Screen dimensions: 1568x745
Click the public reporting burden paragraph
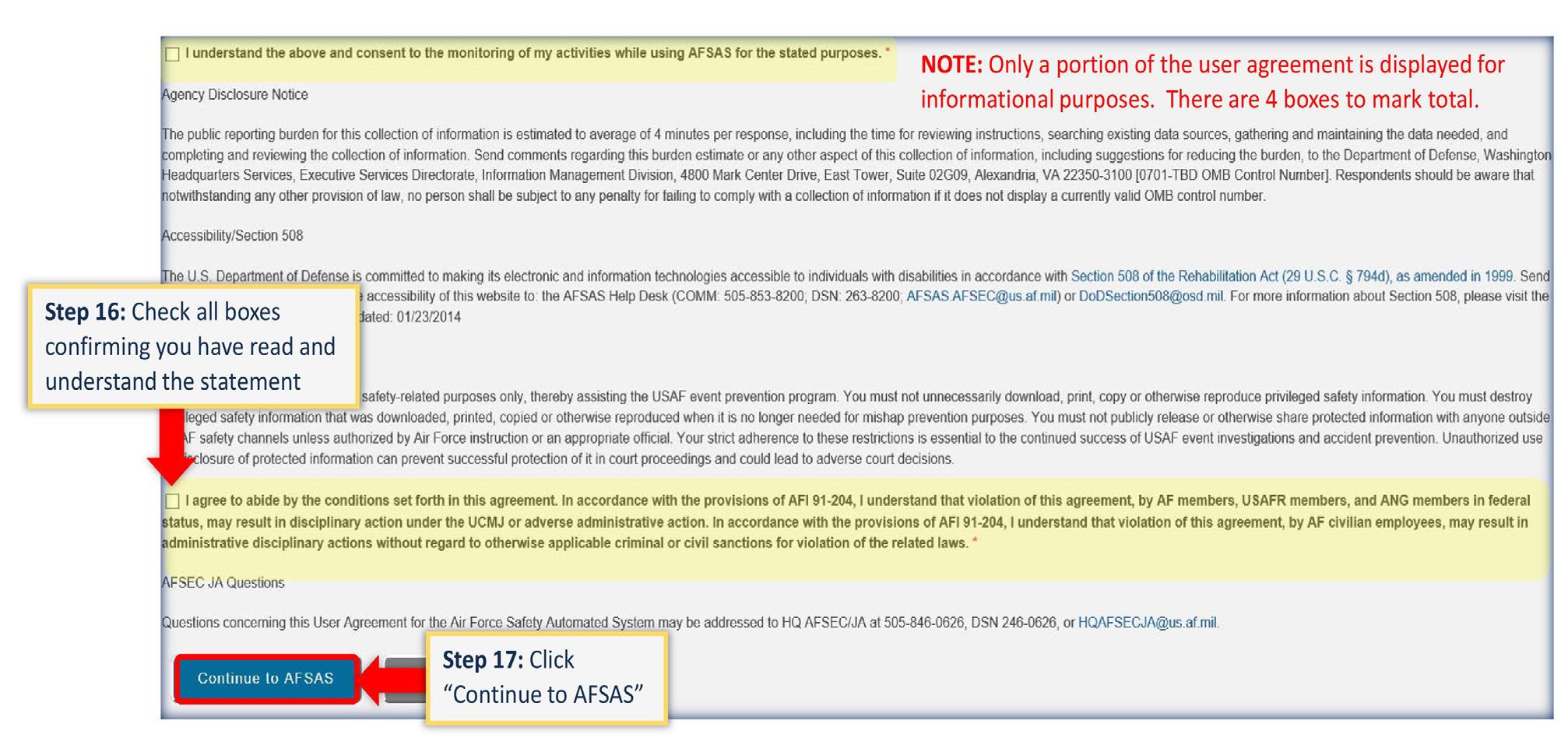(856, 165)
